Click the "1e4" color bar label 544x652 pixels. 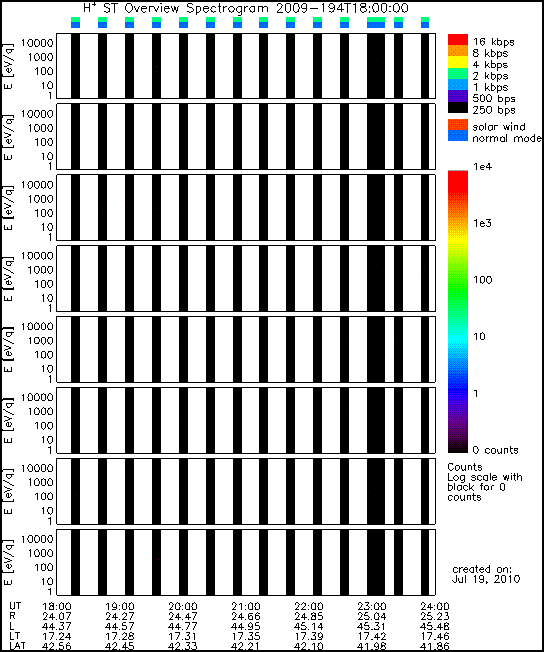click(482, 167)
